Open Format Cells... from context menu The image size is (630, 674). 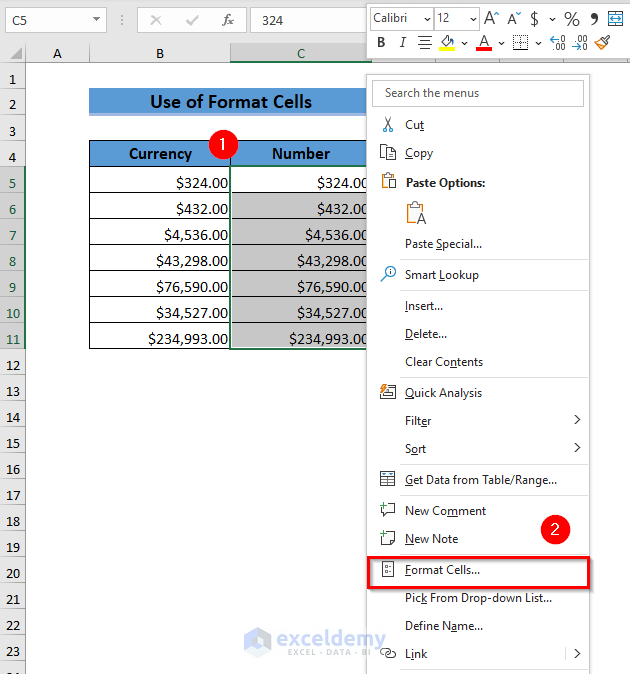click(x=478, y=570)
